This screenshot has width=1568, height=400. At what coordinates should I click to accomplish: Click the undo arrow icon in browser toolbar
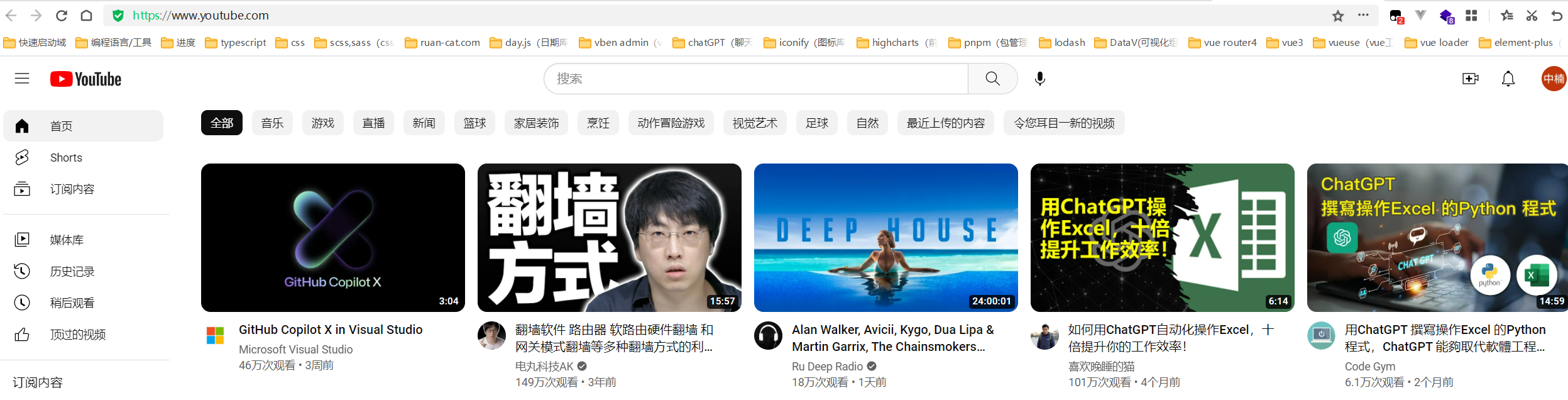1557,16
